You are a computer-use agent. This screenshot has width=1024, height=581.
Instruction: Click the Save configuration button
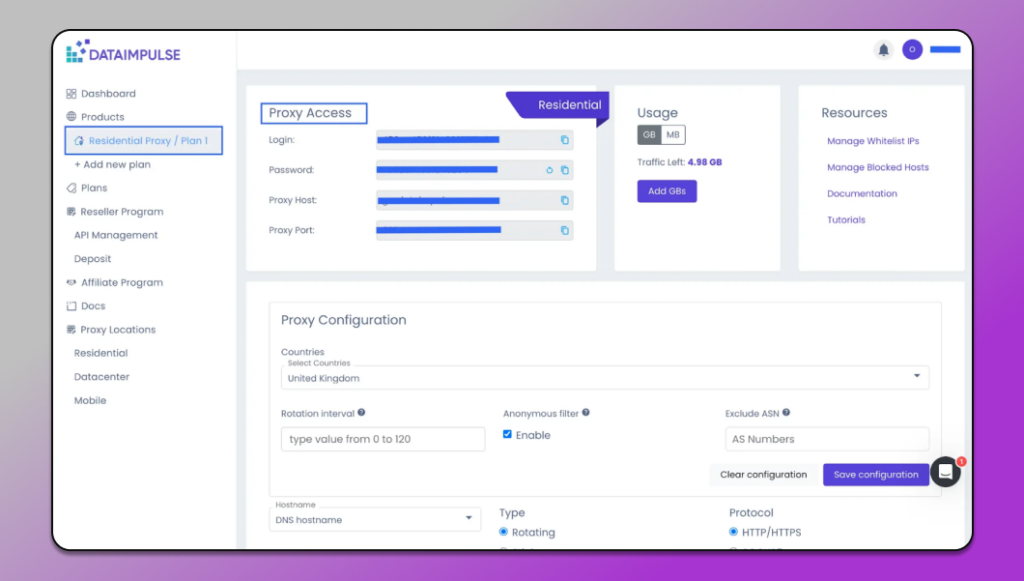click(x=875, y=474)
